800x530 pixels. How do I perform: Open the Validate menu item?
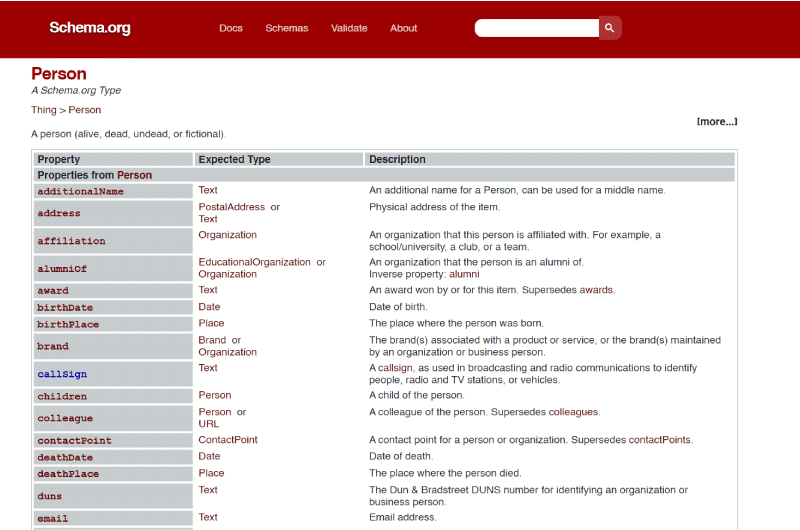click(349, 29)
